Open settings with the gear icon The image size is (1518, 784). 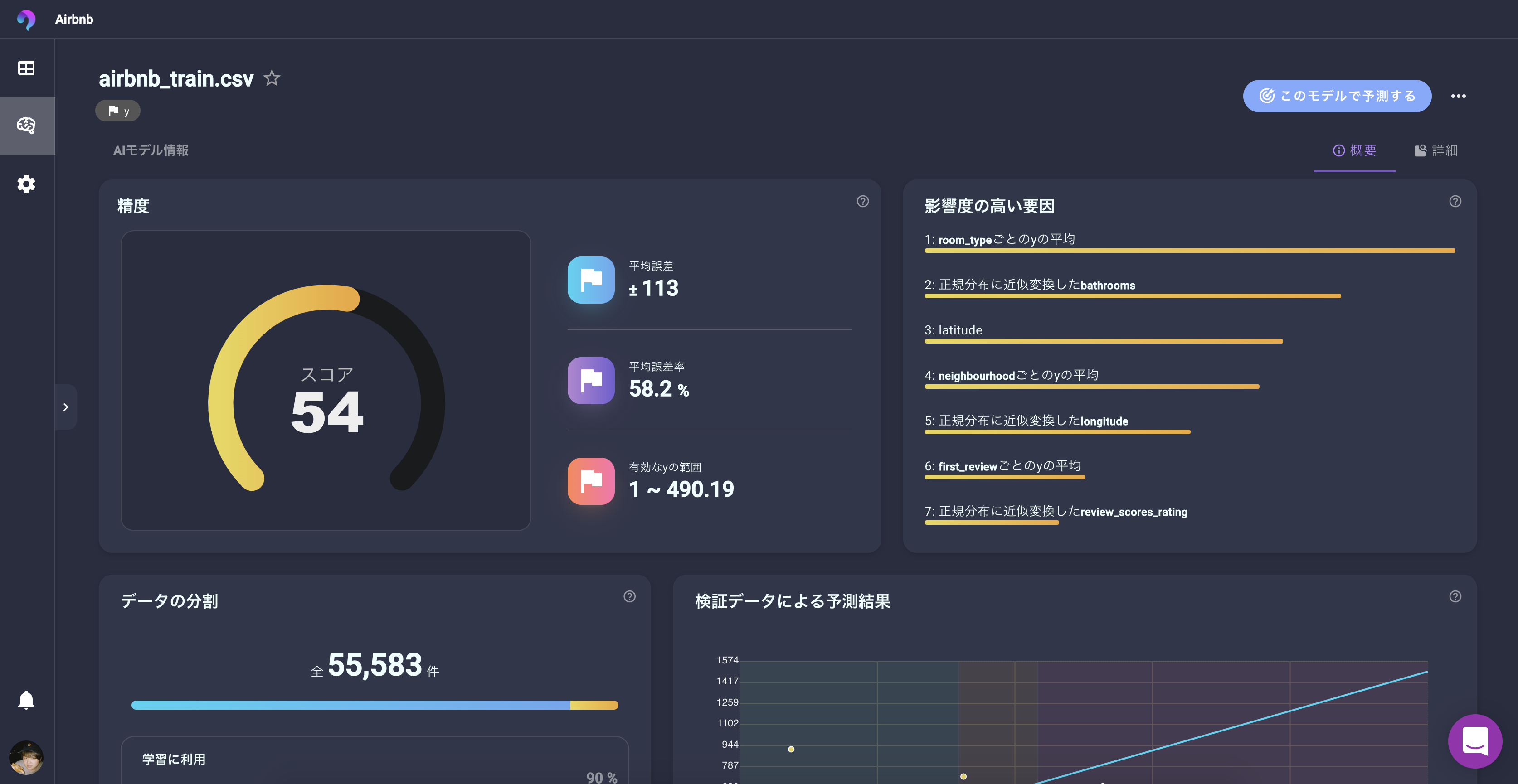tap(26, 184)
